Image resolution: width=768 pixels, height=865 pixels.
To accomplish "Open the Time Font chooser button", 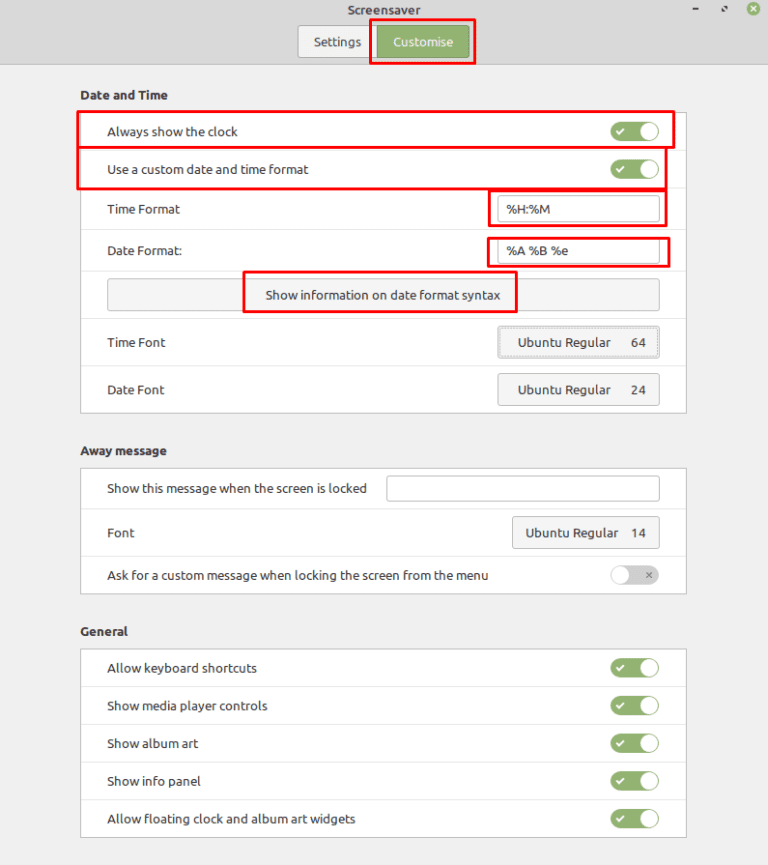I will pos(578,343).
